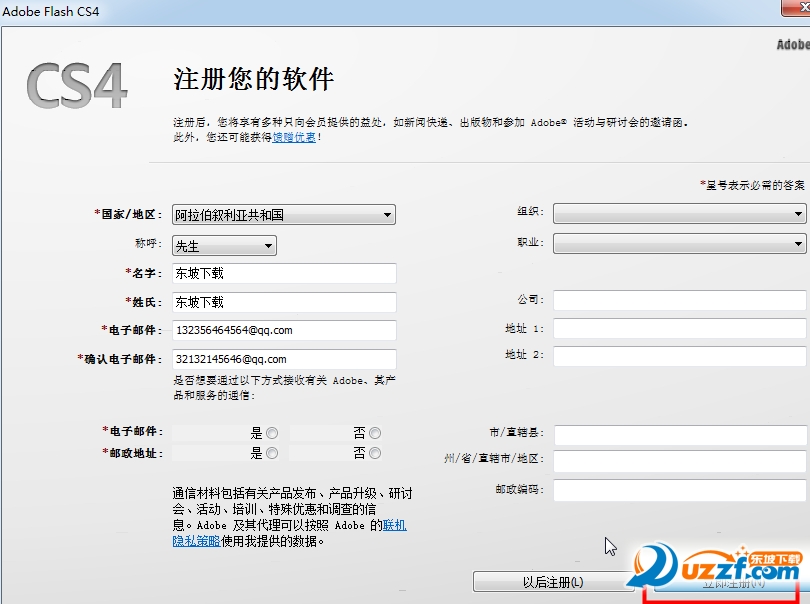Image resolution: width=810 pixels, height=604 pixels.
Task: Expand the 组织 organization dropdown
Action: [679, 213]
